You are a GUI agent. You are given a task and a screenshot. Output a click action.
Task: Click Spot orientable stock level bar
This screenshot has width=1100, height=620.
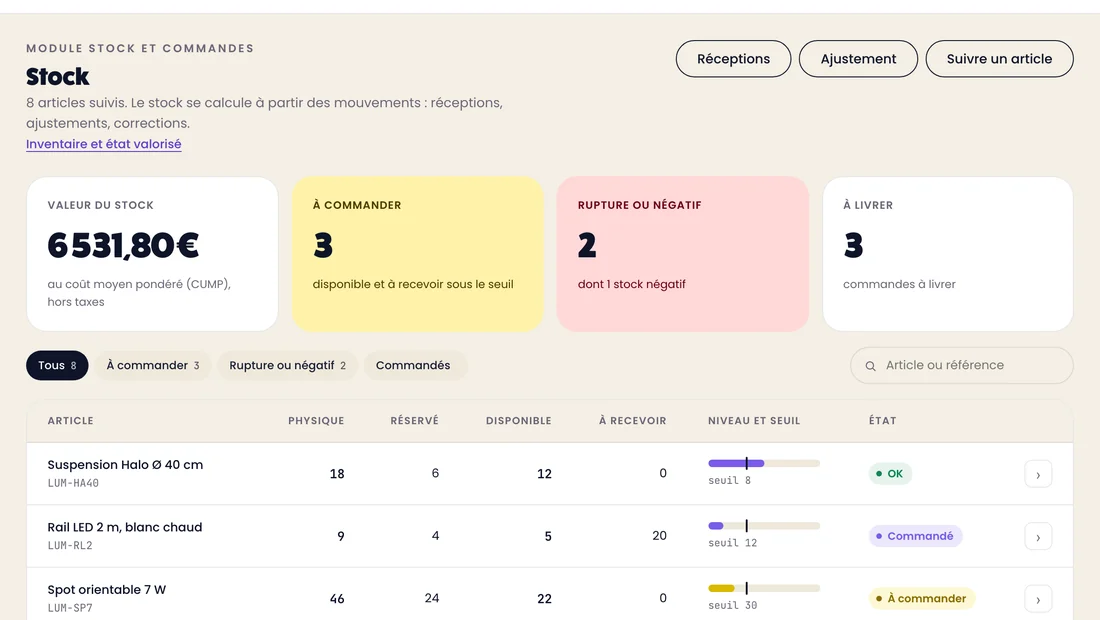click(x=764, y=588)
